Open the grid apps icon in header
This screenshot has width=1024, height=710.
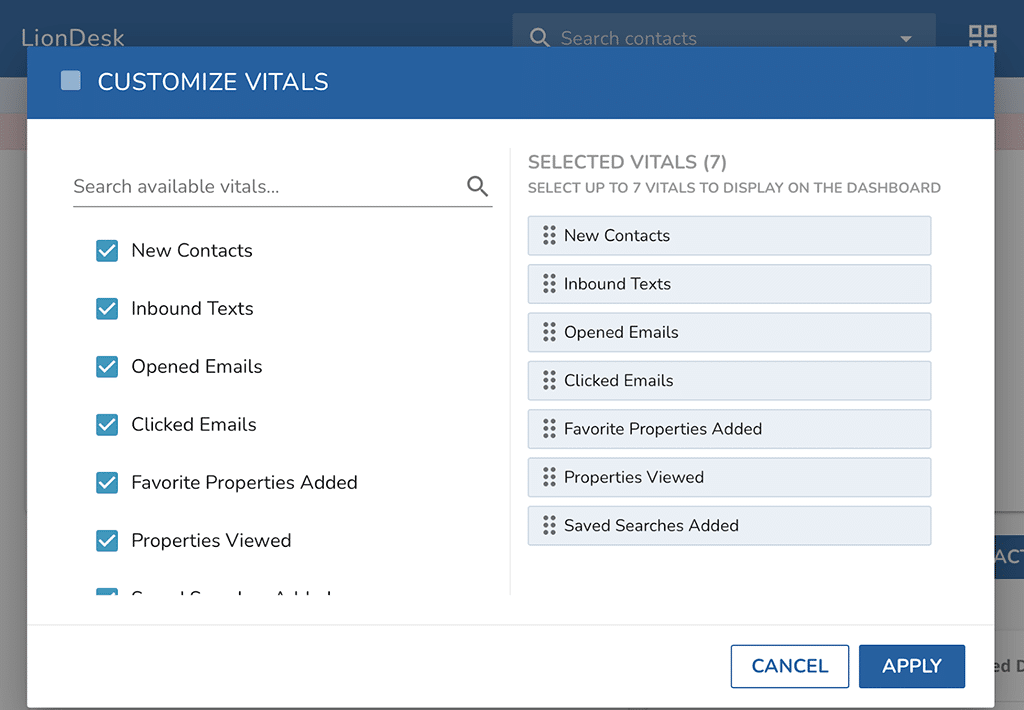[x=982, y=37]
